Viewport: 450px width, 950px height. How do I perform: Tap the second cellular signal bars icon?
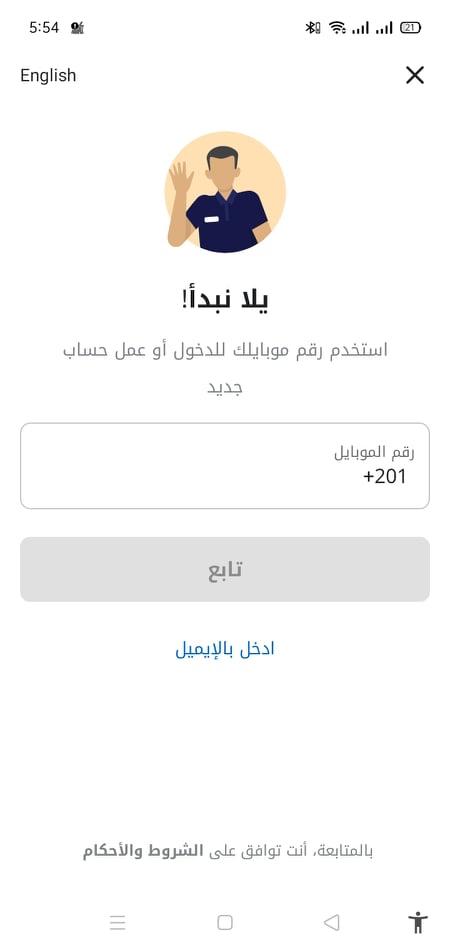tap(384, 27)
